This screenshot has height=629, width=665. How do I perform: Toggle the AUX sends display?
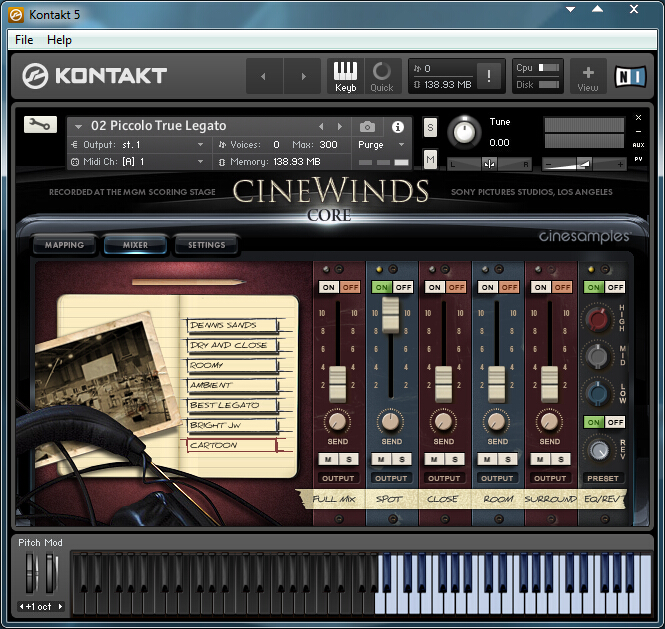pyautogui.click(x=638, y=145)
